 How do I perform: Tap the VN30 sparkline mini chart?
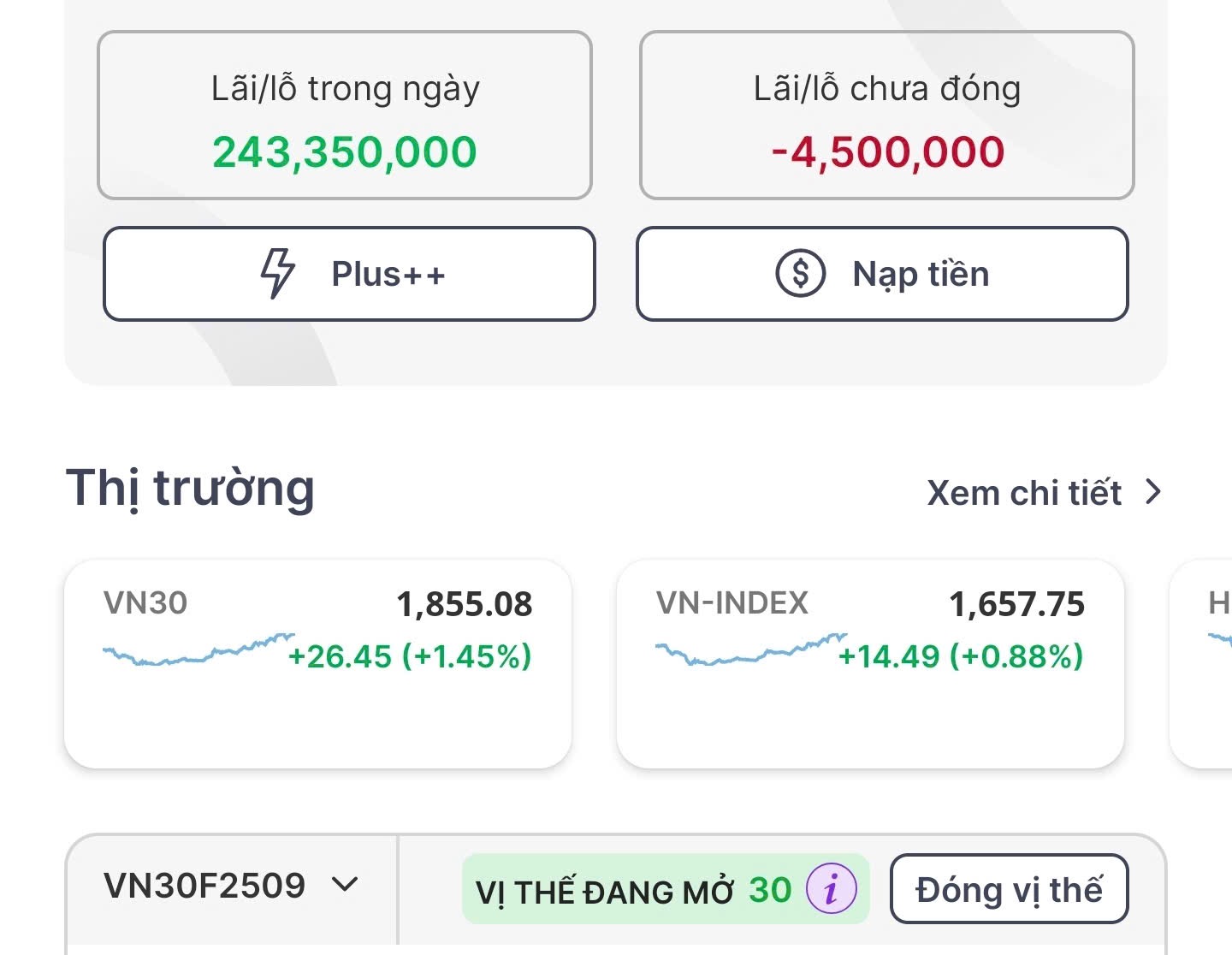pos(198,650)
